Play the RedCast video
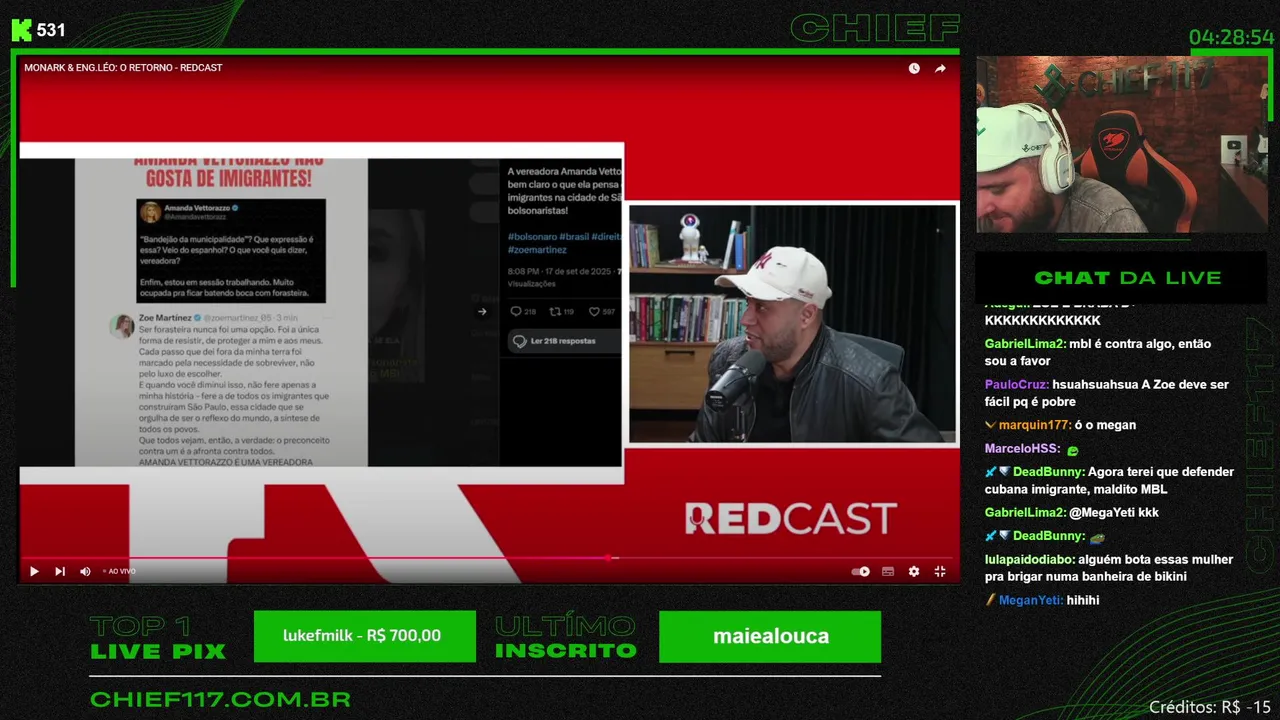Screen dimensions: 1280x720 pyautogui.click(x=34, y=571)
